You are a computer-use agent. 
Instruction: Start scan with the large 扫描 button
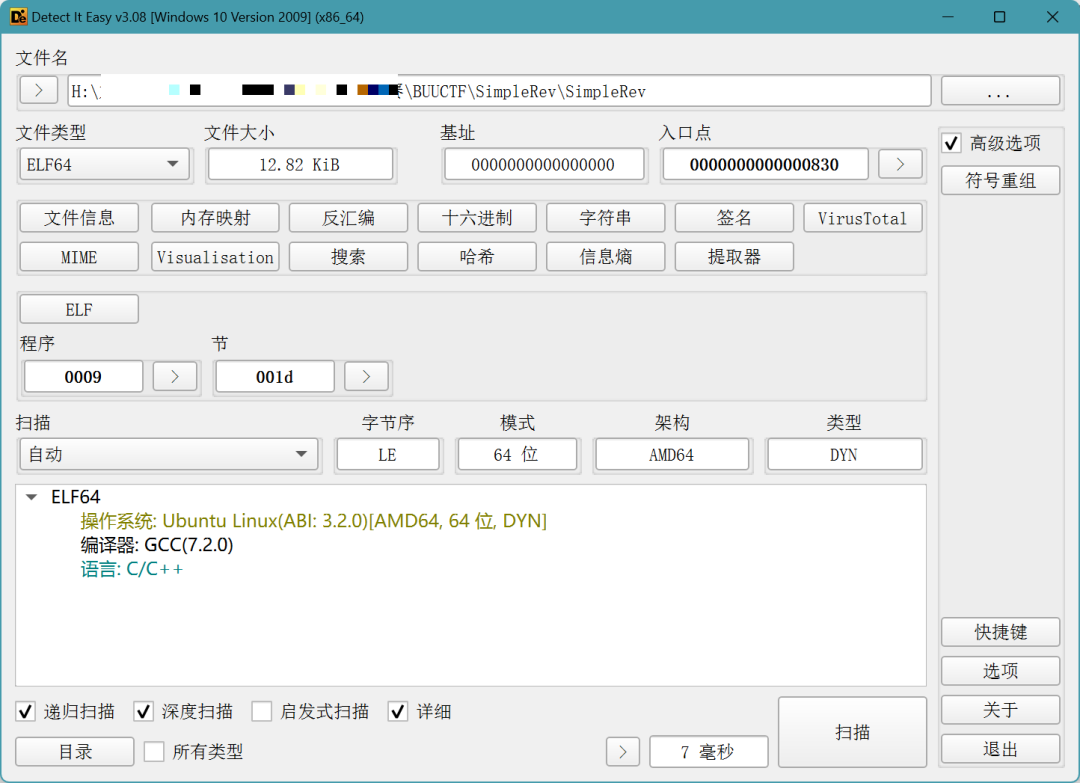(852, 732)
